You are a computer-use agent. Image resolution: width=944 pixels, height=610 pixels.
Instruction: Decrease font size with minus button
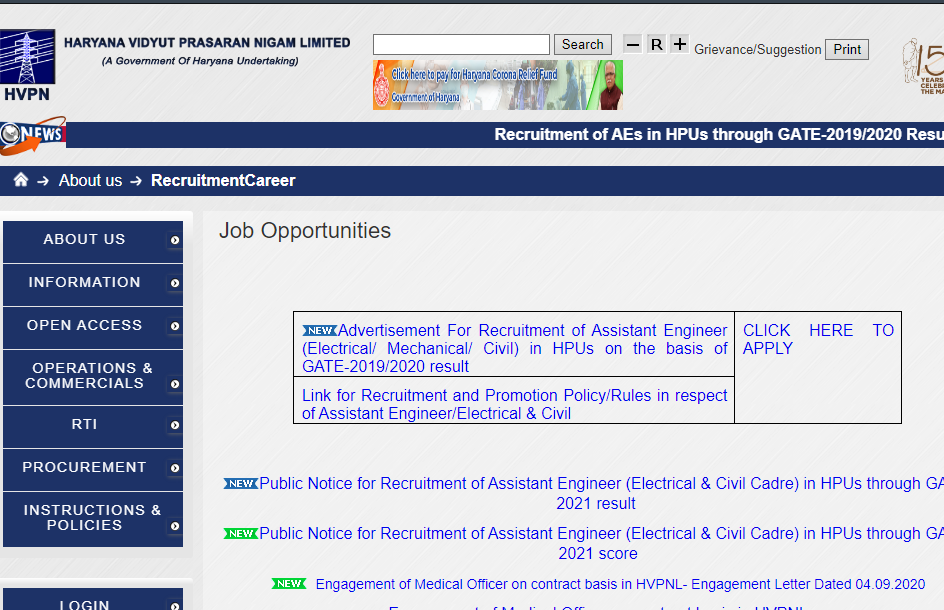(632, 44)
